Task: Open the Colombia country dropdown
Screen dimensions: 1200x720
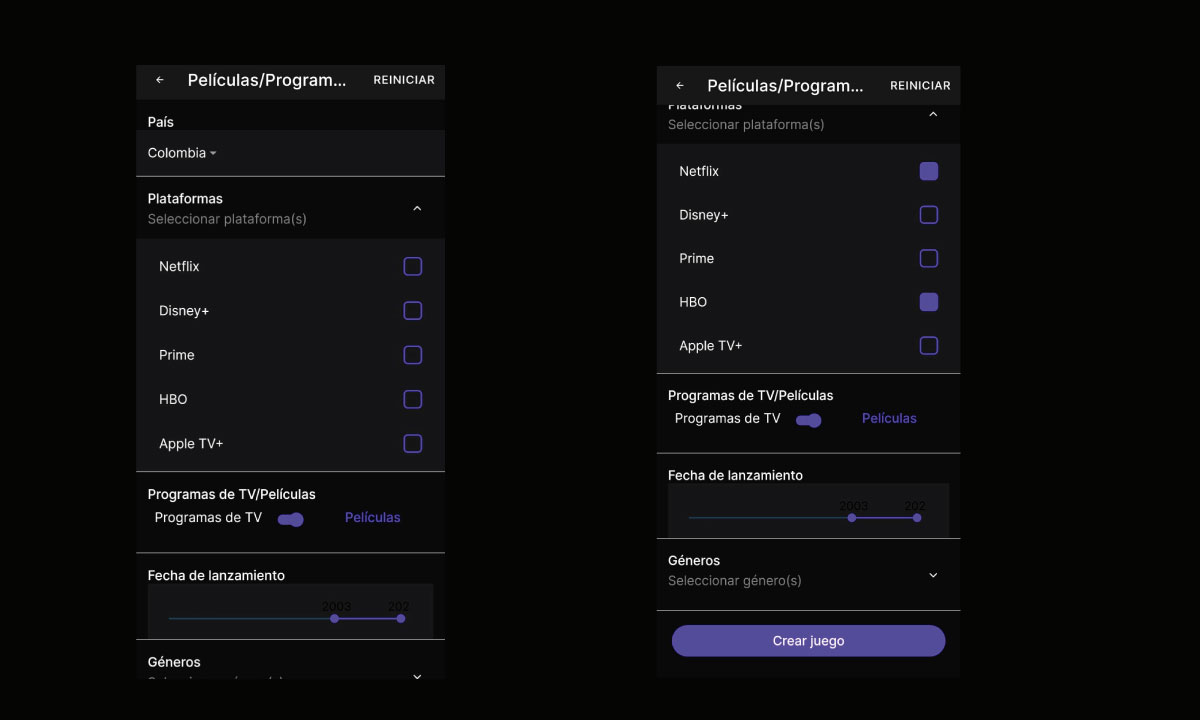Action: (182, 153)
